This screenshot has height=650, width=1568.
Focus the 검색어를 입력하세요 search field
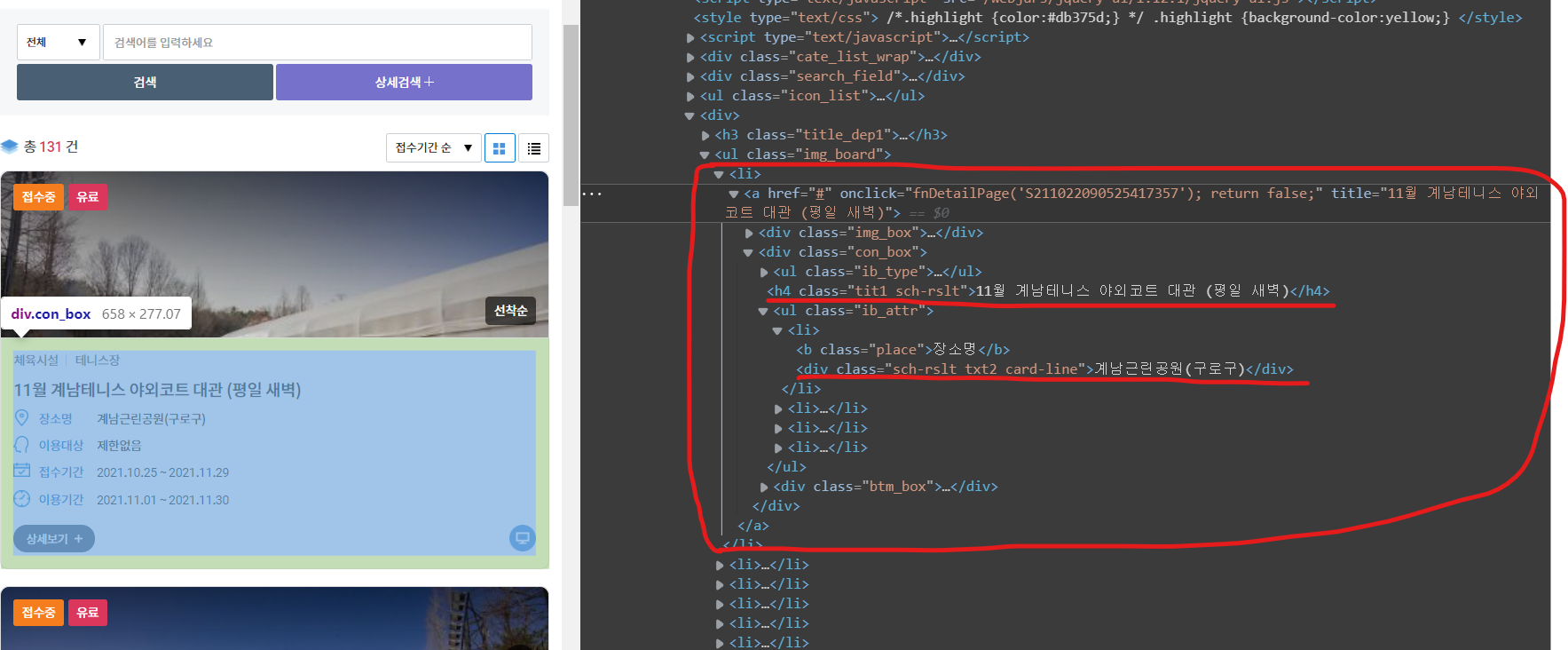(x=318, y=42)
